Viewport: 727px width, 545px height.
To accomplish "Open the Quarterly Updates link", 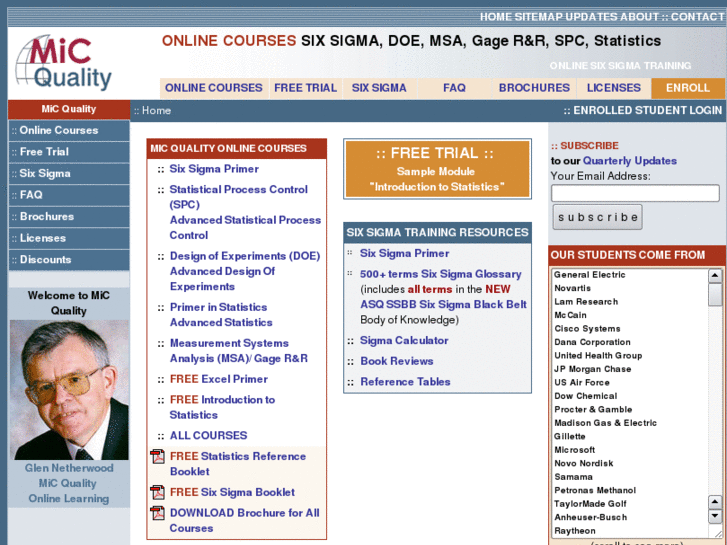I will click(x=630, y=161).
